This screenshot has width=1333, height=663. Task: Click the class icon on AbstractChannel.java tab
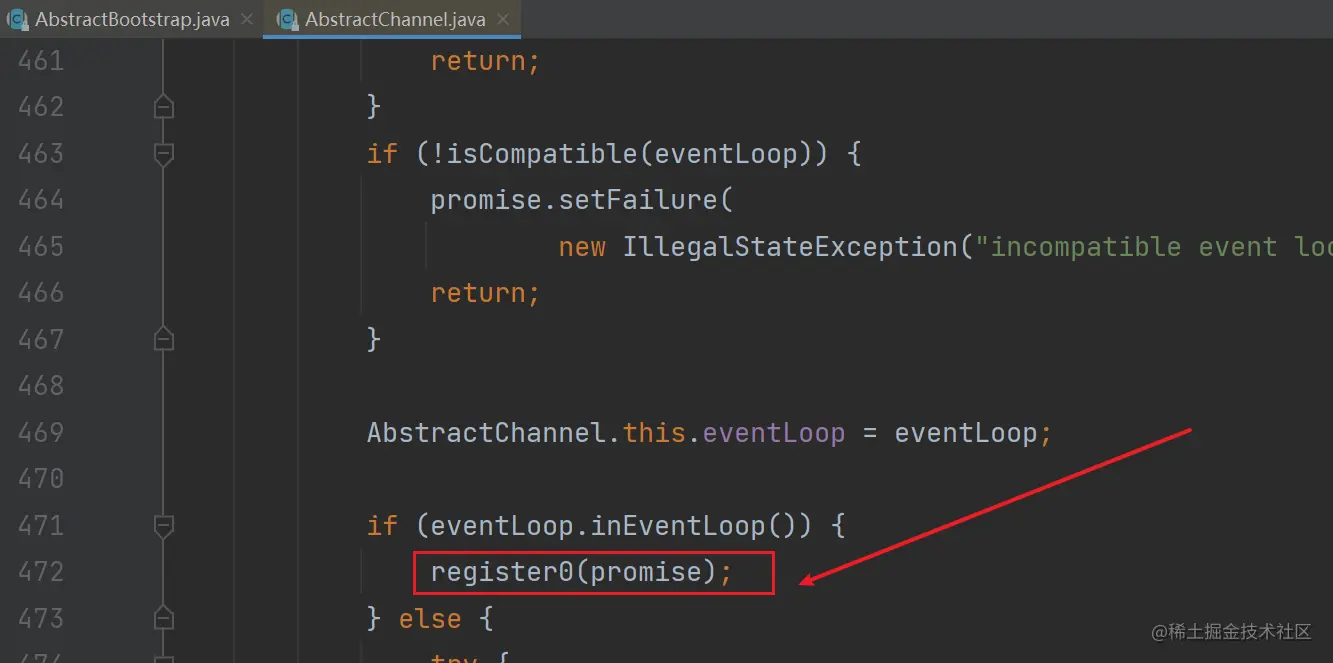coord(288,19)
